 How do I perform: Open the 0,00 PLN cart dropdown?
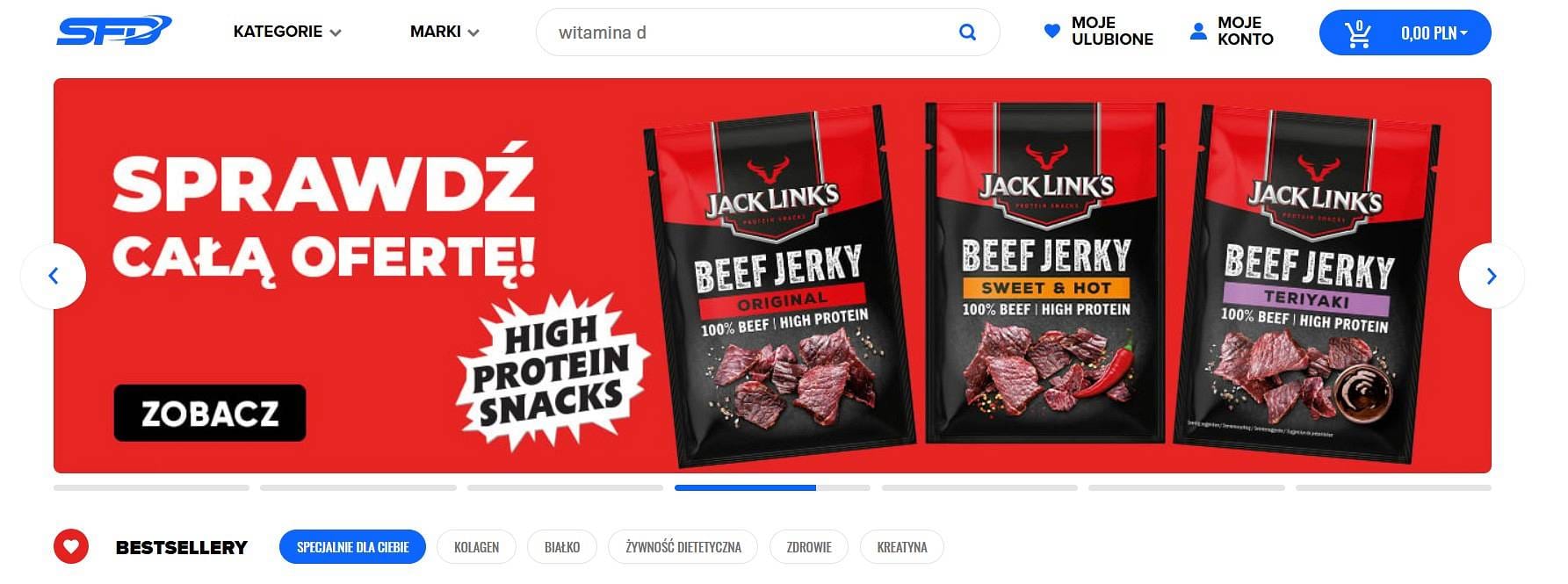(x=1434, y=33)
